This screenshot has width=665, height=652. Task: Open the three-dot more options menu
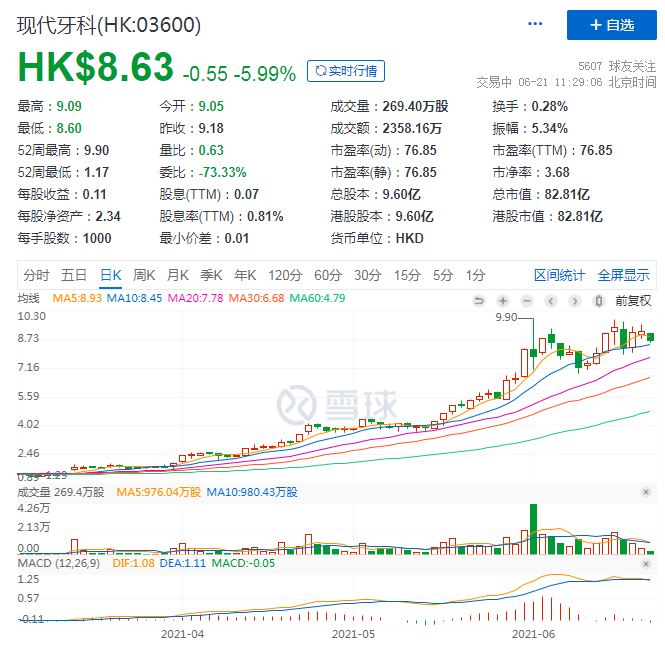coord(535,24)
